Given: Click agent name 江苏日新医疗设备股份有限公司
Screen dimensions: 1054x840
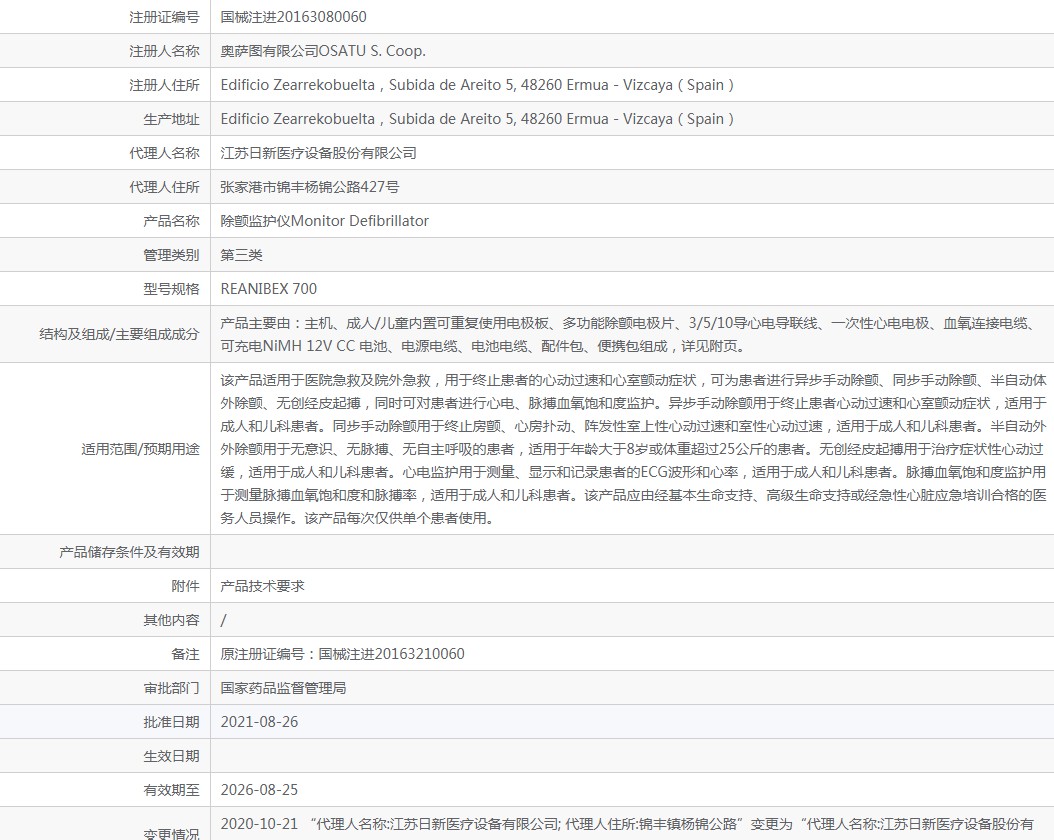Looking at the screenshot, I should [319, 153].
